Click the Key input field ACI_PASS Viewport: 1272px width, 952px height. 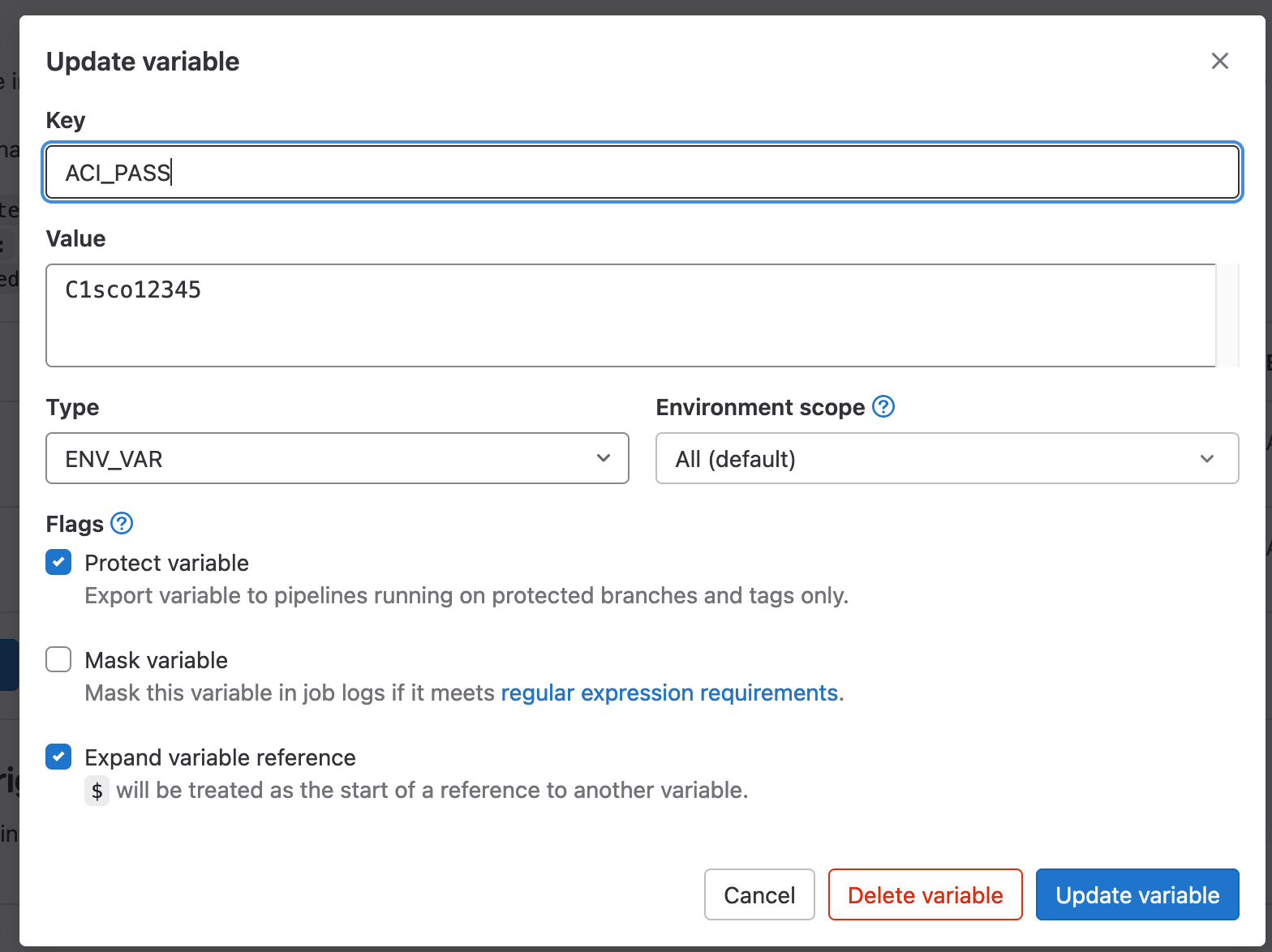coord(642,172)
